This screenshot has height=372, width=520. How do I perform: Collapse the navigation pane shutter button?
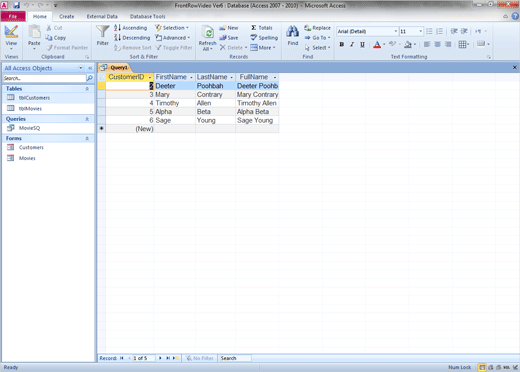tap(90, 68)
